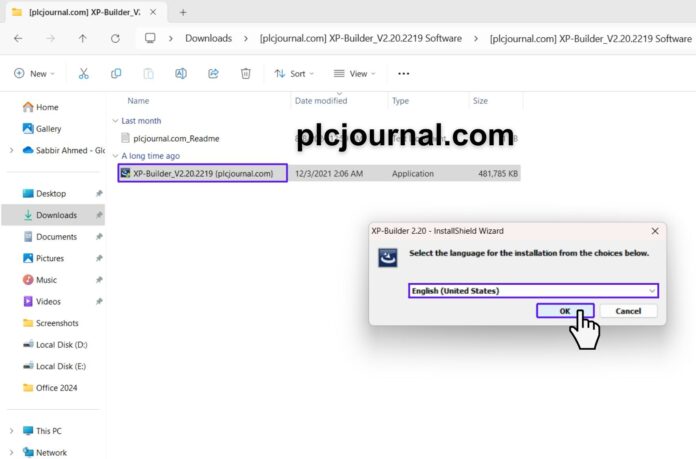Click Cancel in InstallShield Wizard dialog
This screenshot has width=696, height=459.
point(628,311)
